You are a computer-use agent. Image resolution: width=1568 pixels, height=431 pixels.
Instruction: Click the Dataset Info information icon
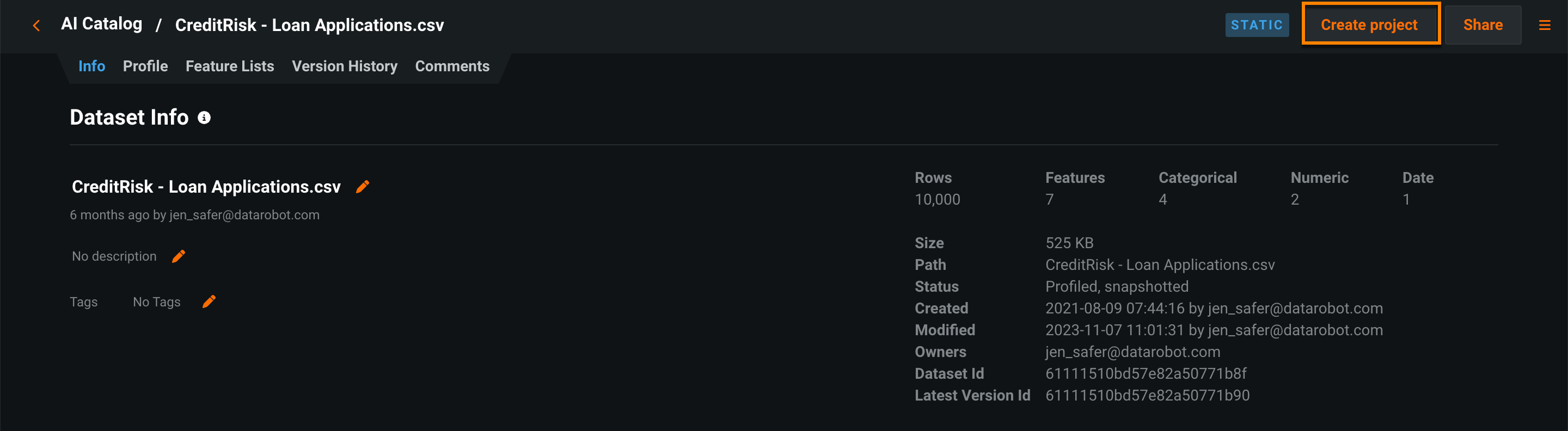[x=204, y=118]
